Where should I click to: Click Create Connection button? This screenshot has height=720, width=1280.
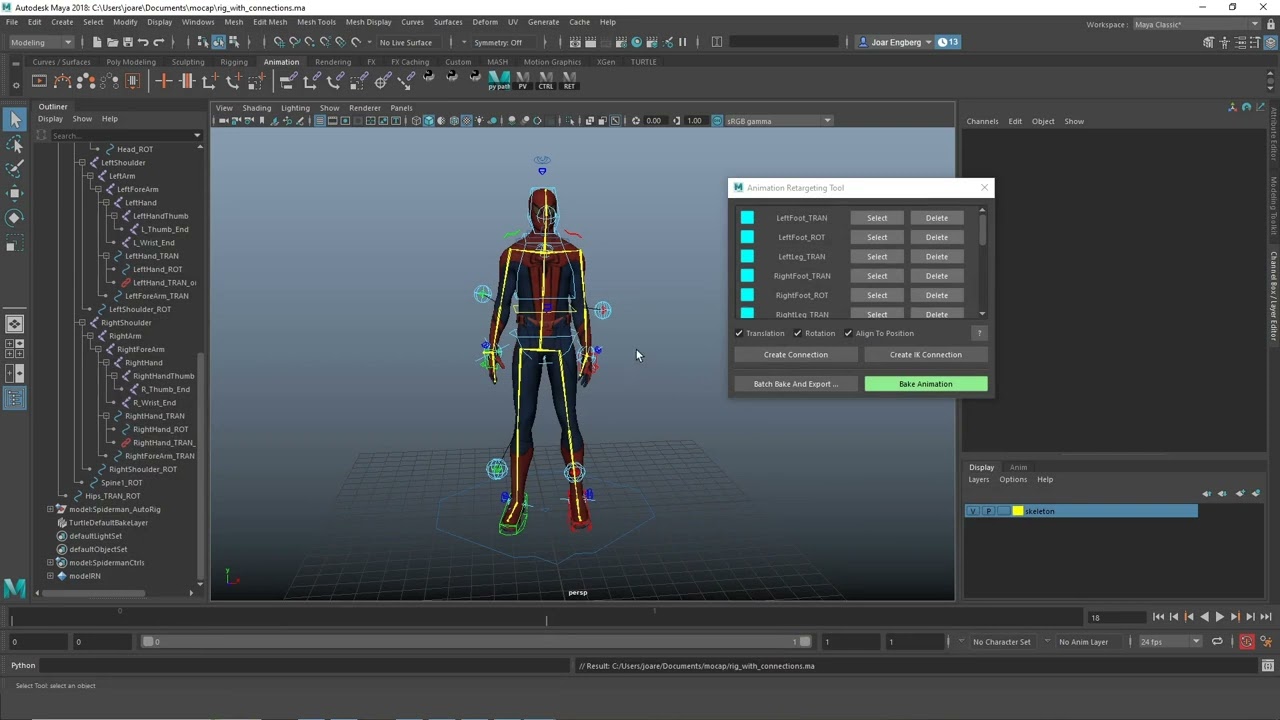point(796,355)
